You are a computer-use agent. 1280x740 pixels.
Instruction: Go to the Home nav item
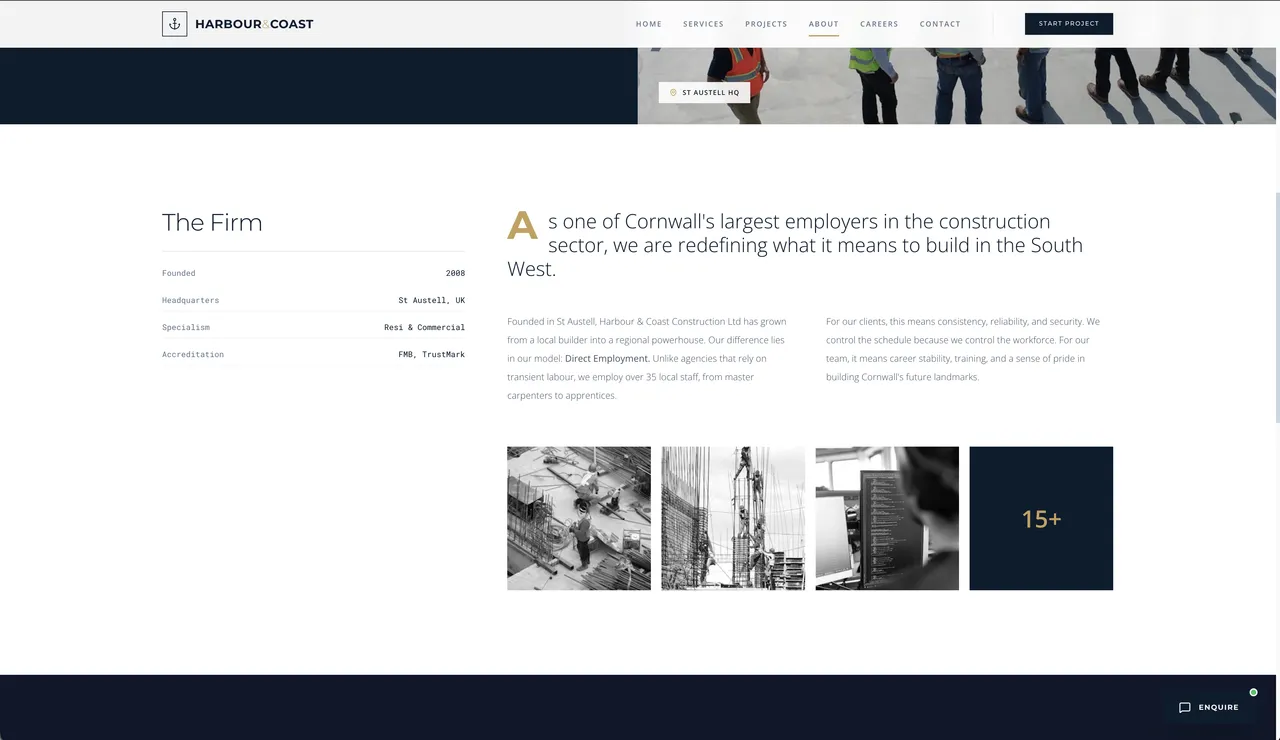click(x=649, y=24)
